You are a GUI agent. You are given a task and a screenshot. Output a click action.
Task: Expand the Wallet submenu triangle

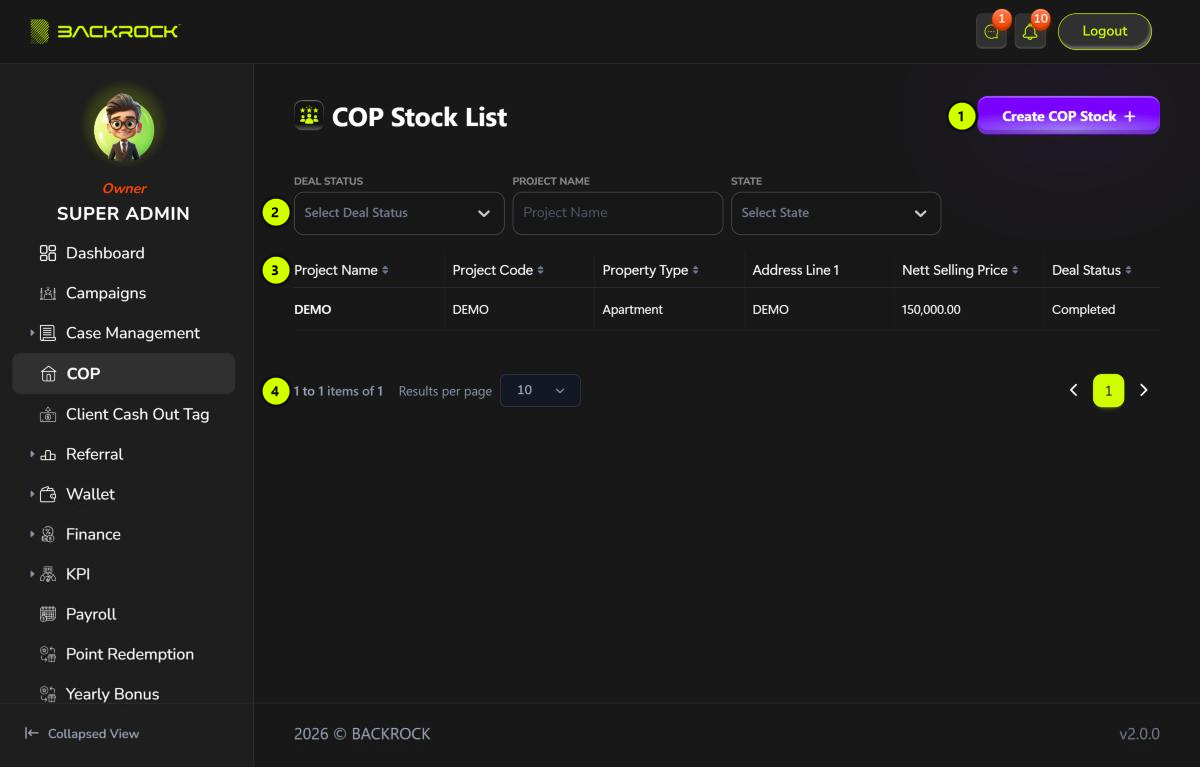[32, 494]
